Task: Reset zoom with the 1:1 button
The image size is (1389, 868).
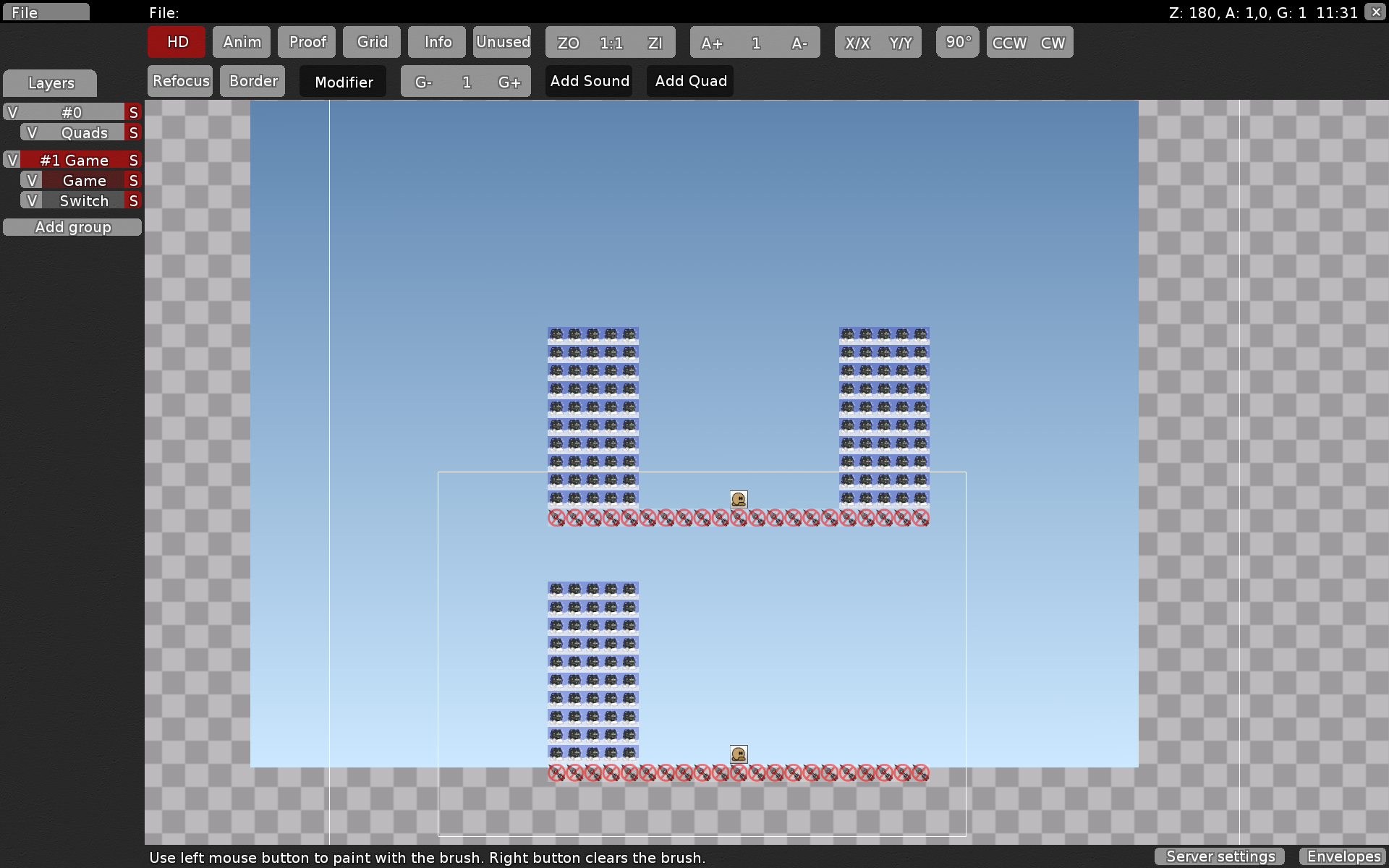Action: (611, 43)
